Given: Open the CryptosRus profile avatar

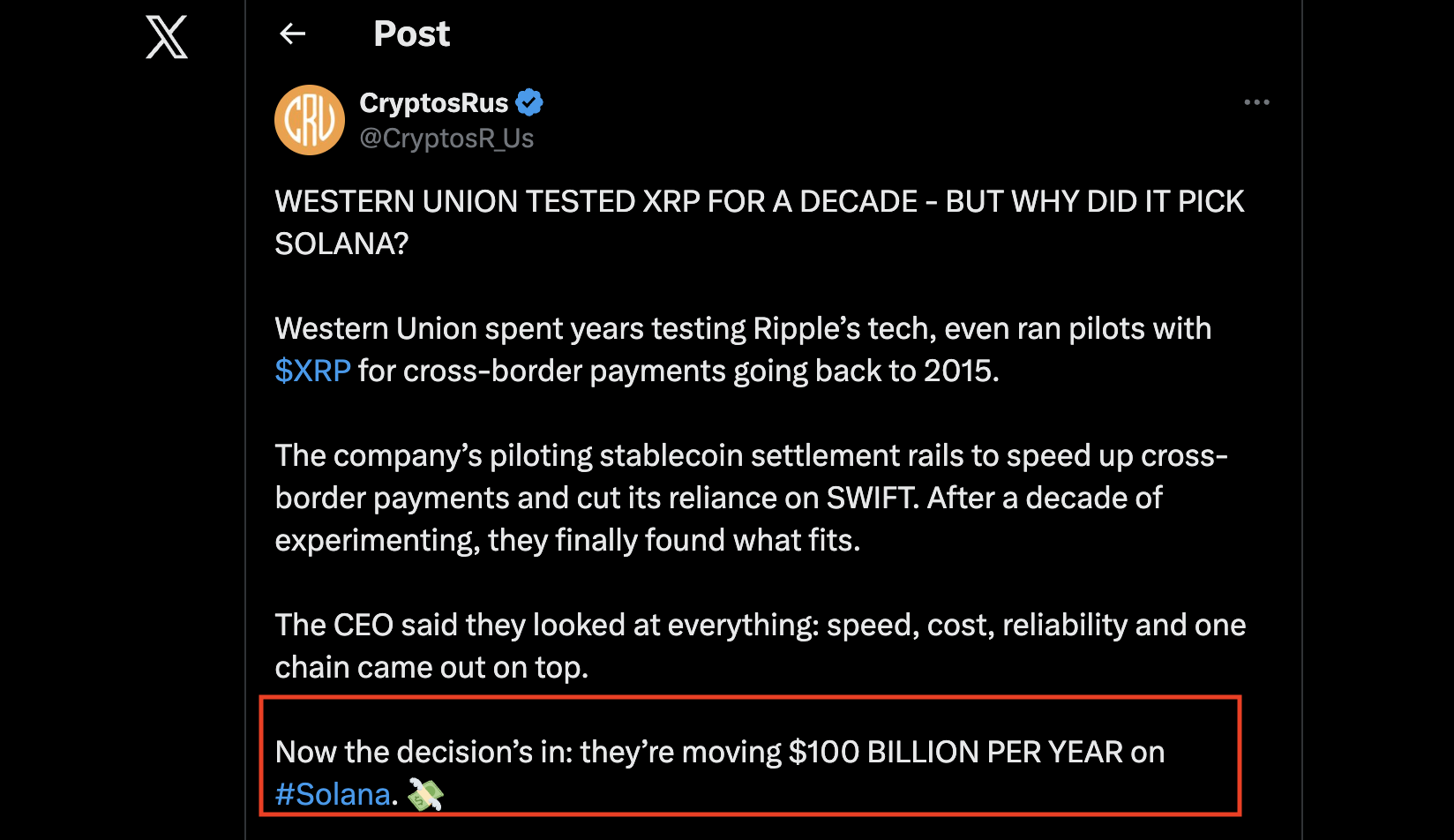Looking at the screenshot, I should [310, 120].
